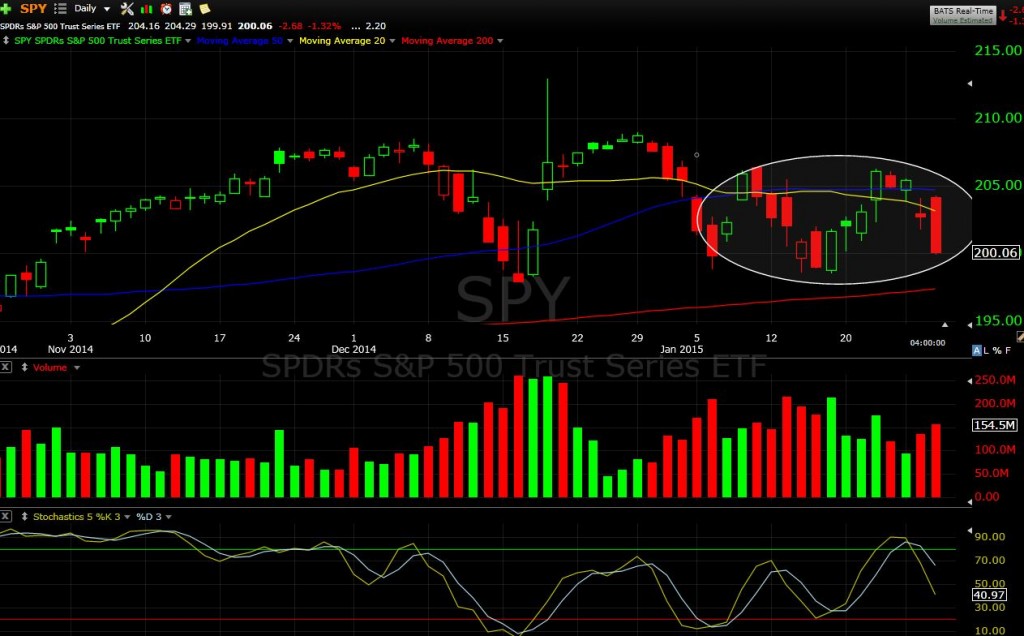Toggle the F axis mode
Image resolution: width=1024 pixels, height=636 pixels.
pos(1008,351)
